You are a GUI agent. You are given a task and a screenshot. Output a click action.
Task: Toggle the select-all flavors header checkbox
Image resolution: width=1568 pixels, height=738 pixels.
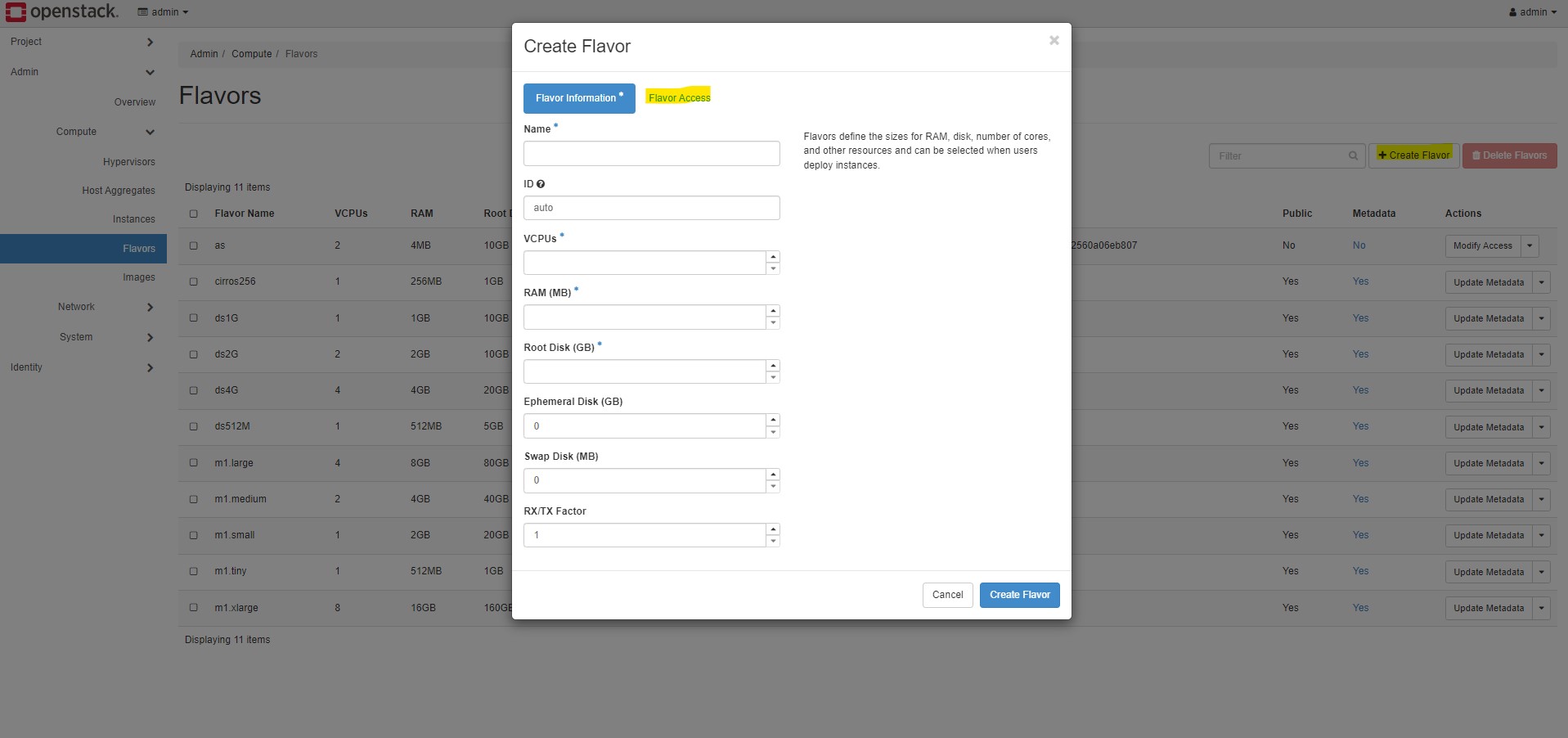click(194, 214)
